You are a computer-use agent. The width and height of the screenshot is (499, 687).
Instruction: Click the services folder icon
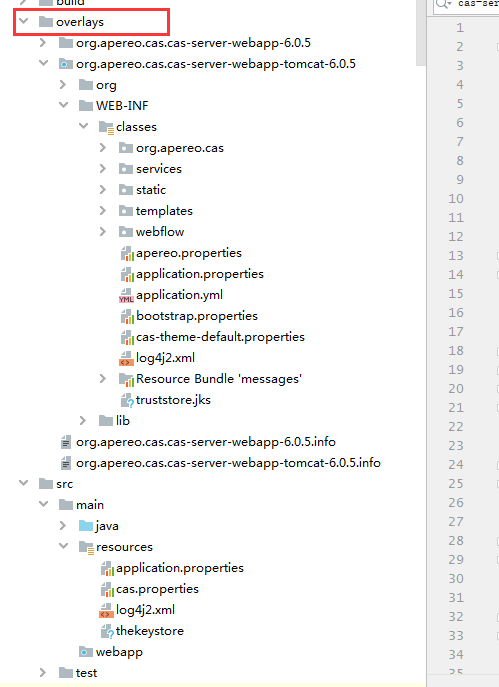coord(126,168)
